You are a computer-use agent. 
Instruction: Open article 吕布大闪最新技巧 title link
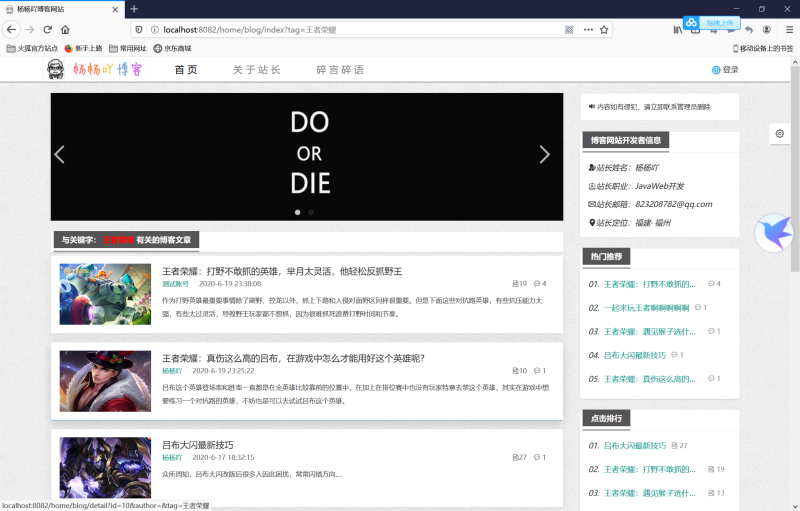[198, 445]
